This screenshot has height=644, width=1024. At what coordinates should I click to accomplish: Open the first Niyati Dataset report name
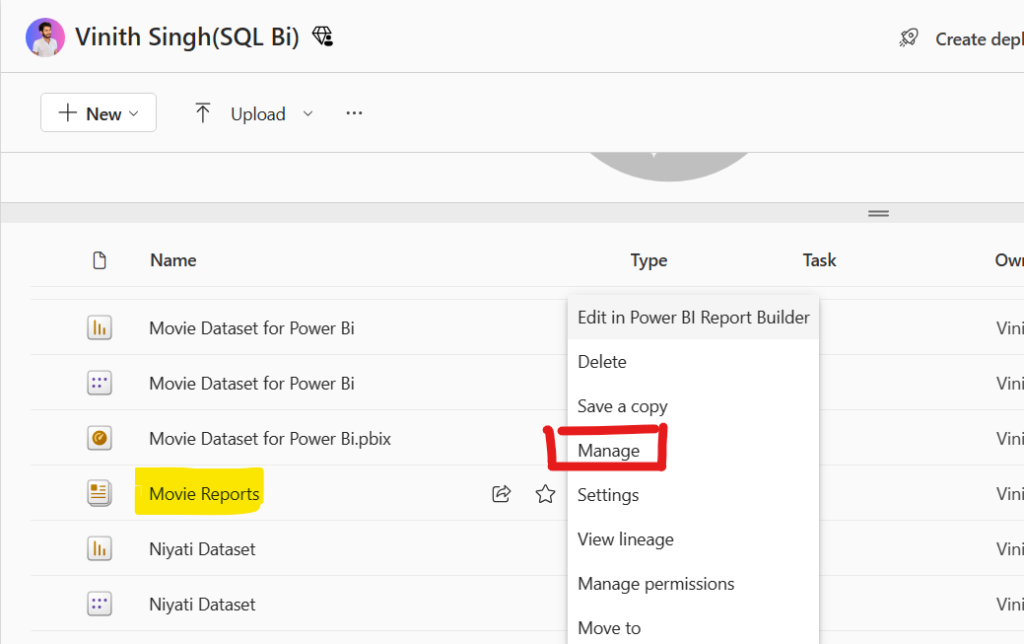(202, 549)
